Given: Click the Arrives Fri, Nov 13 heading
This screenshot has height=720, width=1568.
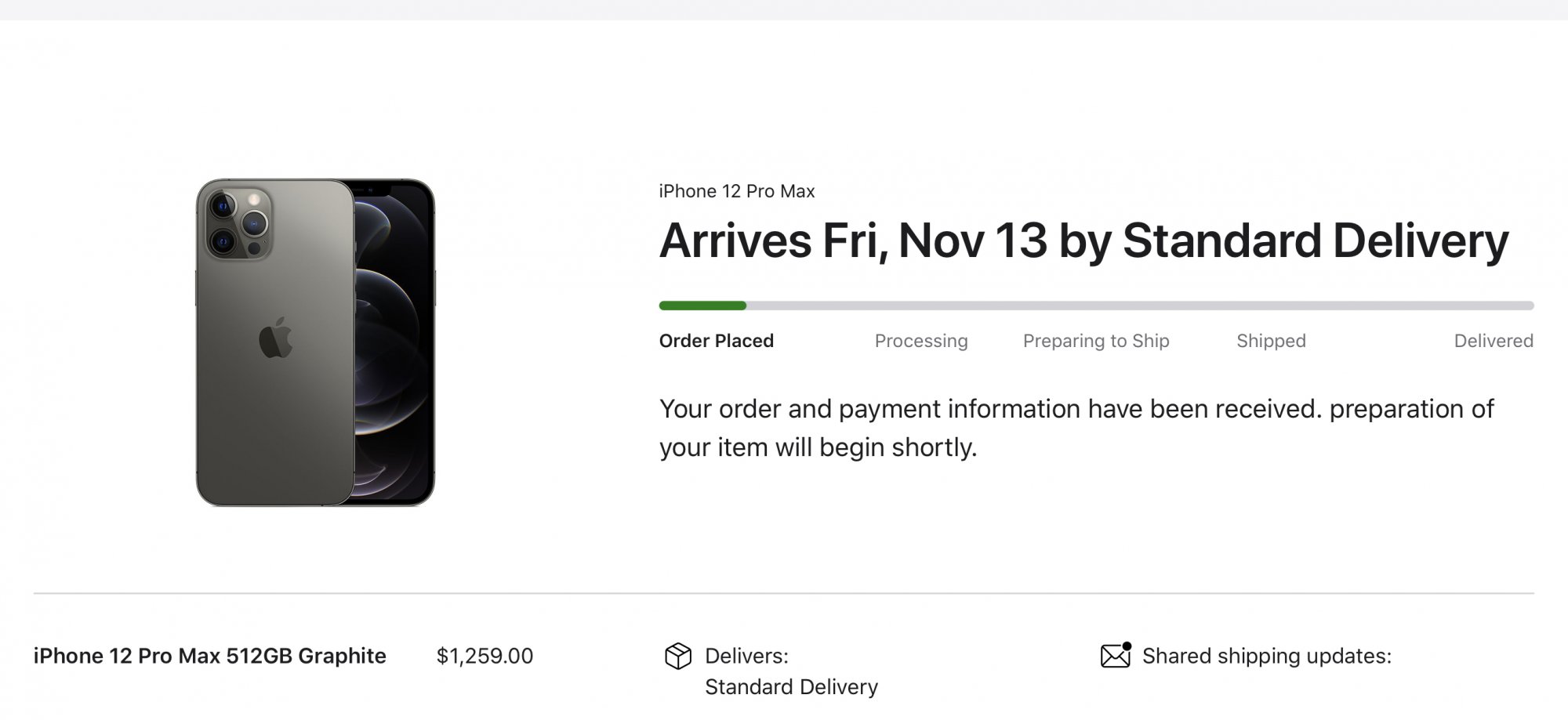Looking at the screenshot, I should click(1083, 241).
